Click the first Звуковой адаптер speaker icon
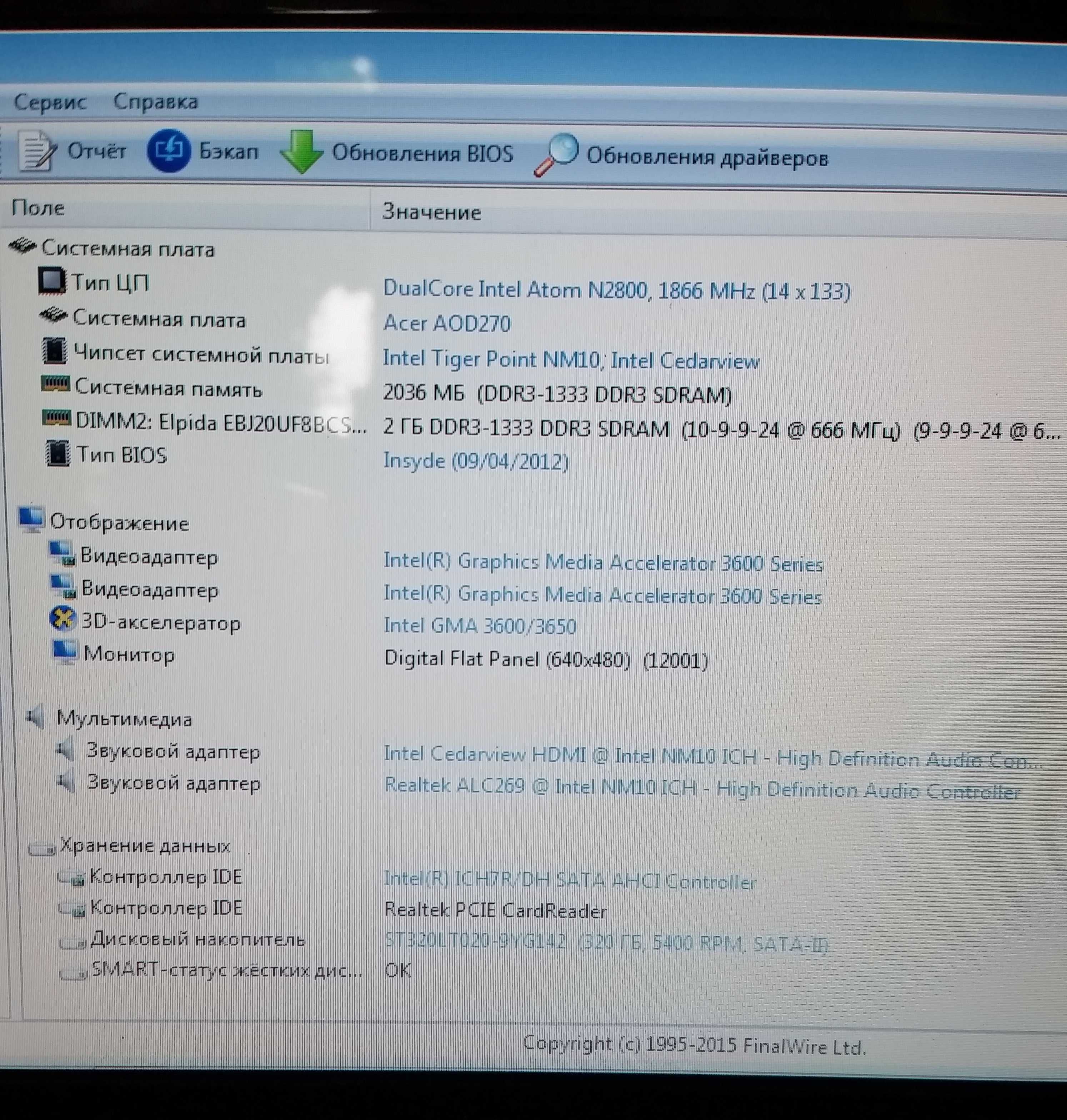The width and height of the screenshot is (1067, 1120). [65, 750]
